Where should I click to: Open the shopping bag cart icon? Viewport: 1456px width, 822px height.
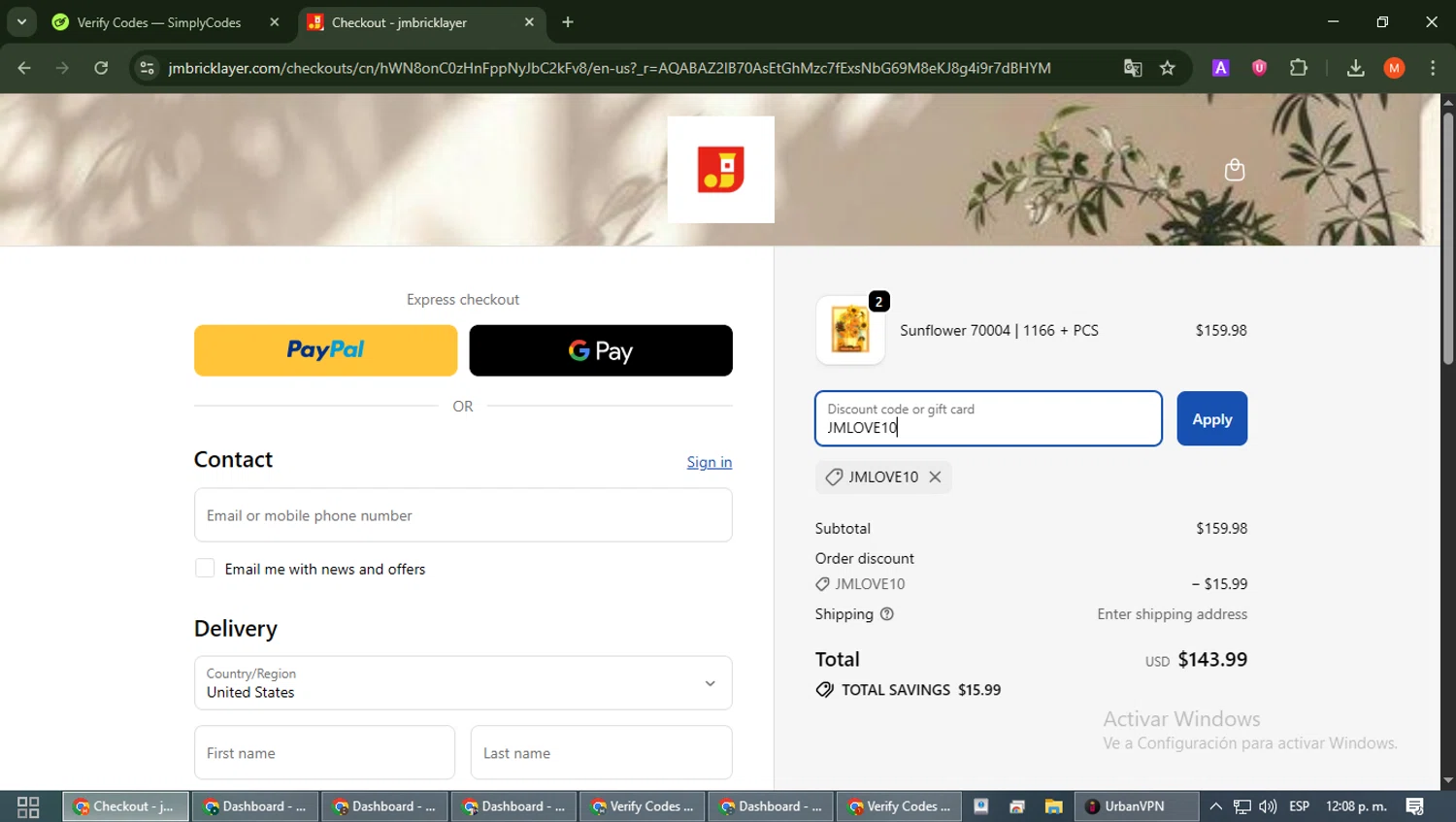pos(1235,170)
